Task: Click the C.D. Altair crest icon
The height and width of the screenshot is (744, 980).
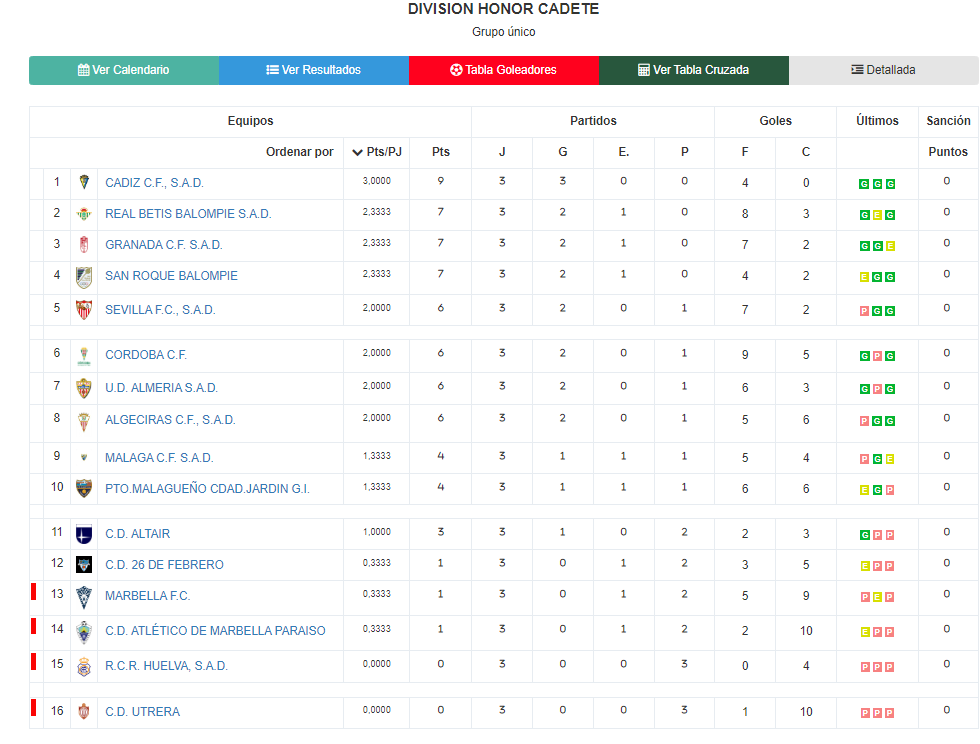Action: 84,534
